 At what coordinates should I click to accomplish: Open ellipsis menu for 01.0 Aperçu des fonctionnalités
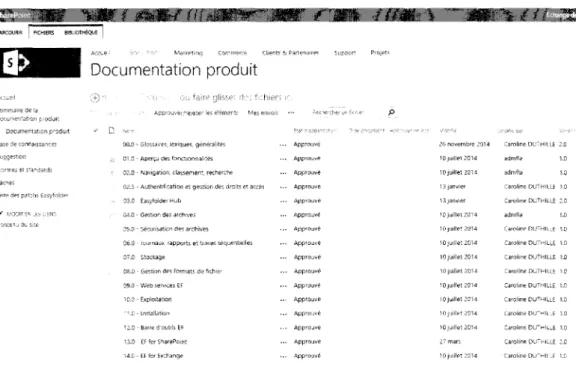(x=283, y=159)
